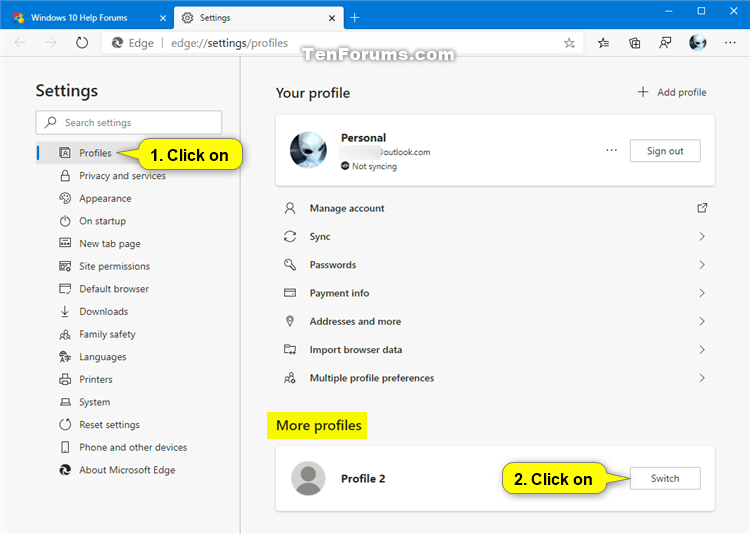This screenshot has height=534, width=750.
Task: Click Add profile
Action: (x=672, y=92)
